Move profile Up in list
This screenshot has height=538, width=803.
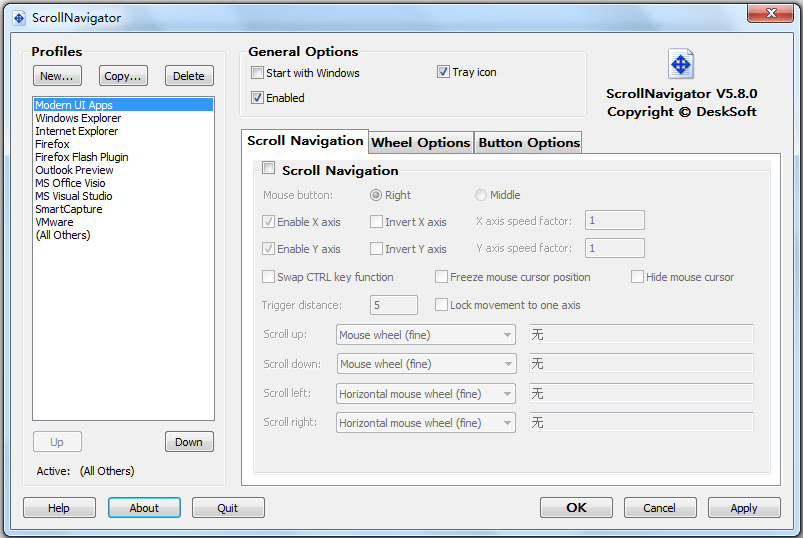click(x=57, y=442)
